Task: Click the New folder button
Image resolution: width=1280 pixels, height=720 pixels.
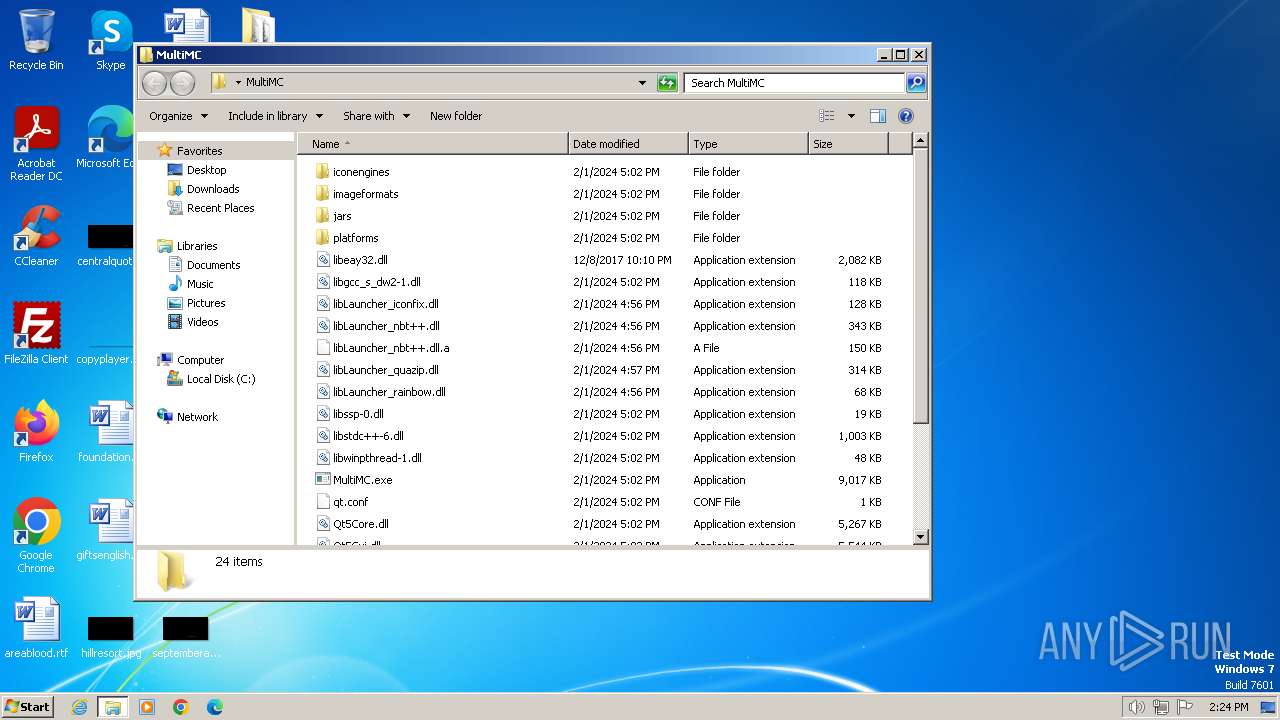Action: click(456, 116)
